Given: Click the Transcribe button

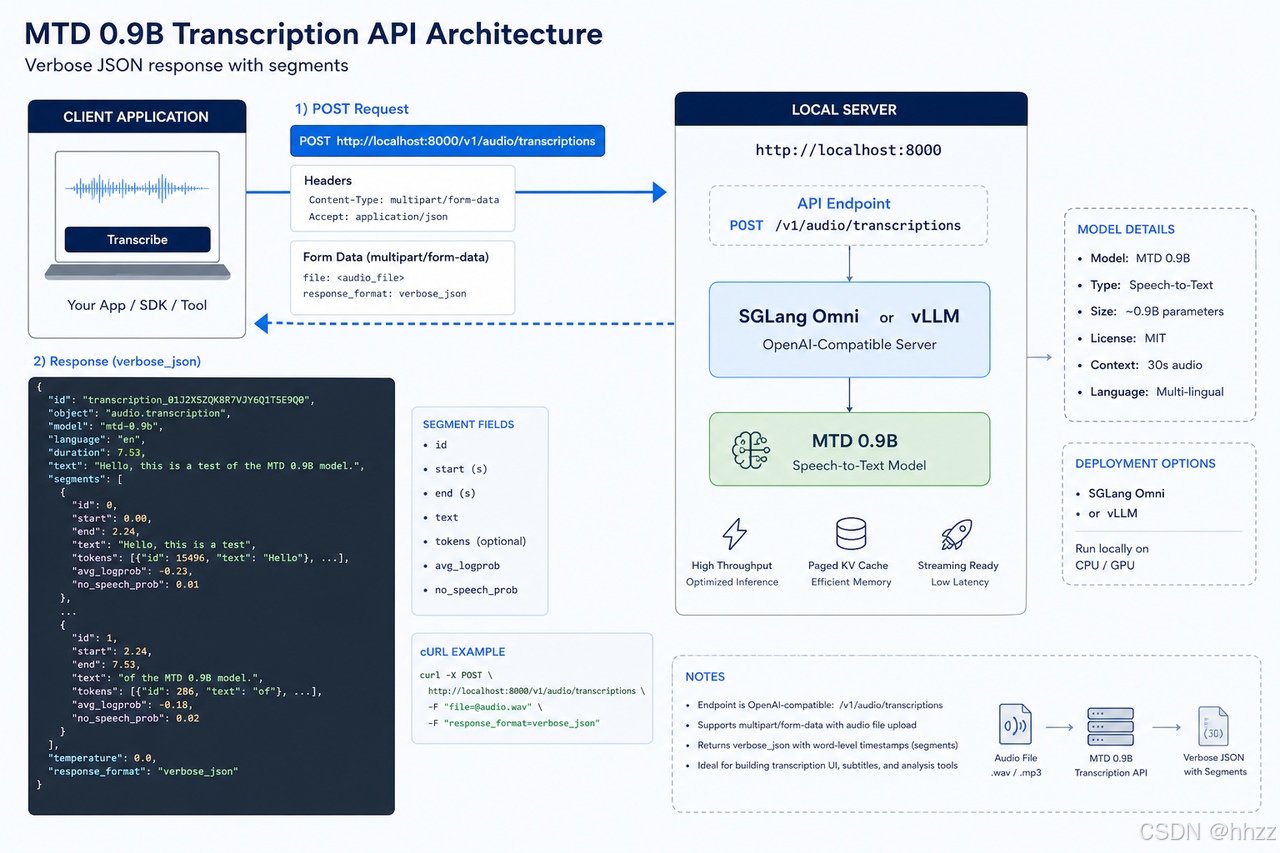Looking at the screenshot, I should [x=137, y=240].
